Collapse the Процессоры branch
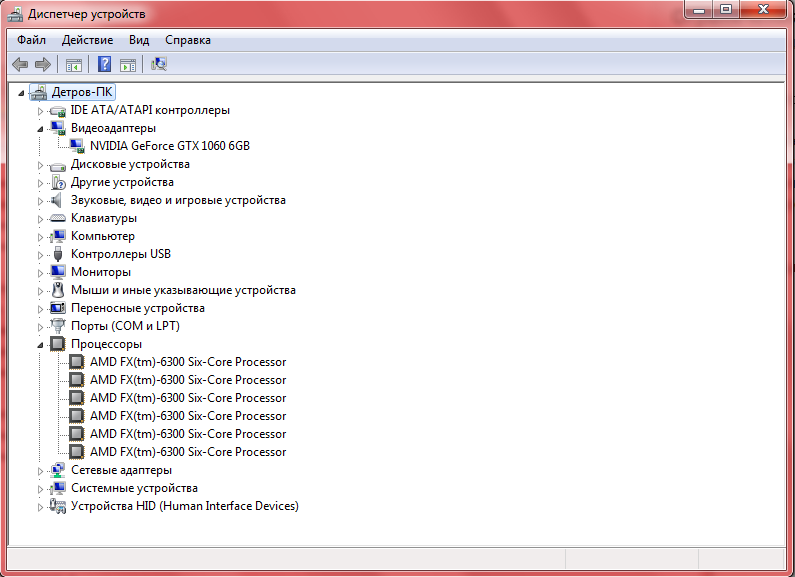The image size is (795, 577). point(41,345)
